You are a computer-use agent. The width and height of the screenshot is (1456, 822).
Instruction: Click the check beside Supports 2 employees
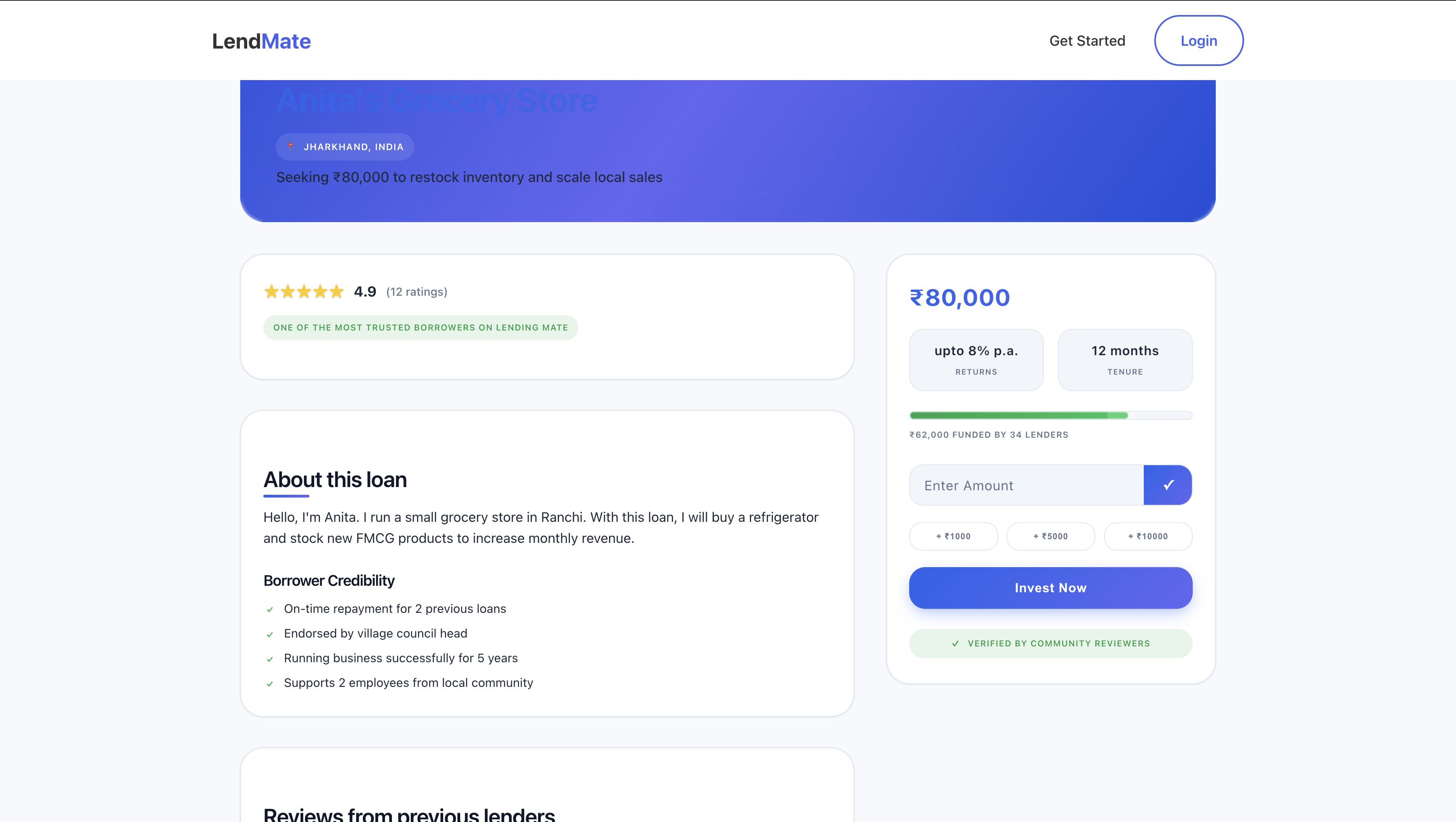[x=270, y=684]
